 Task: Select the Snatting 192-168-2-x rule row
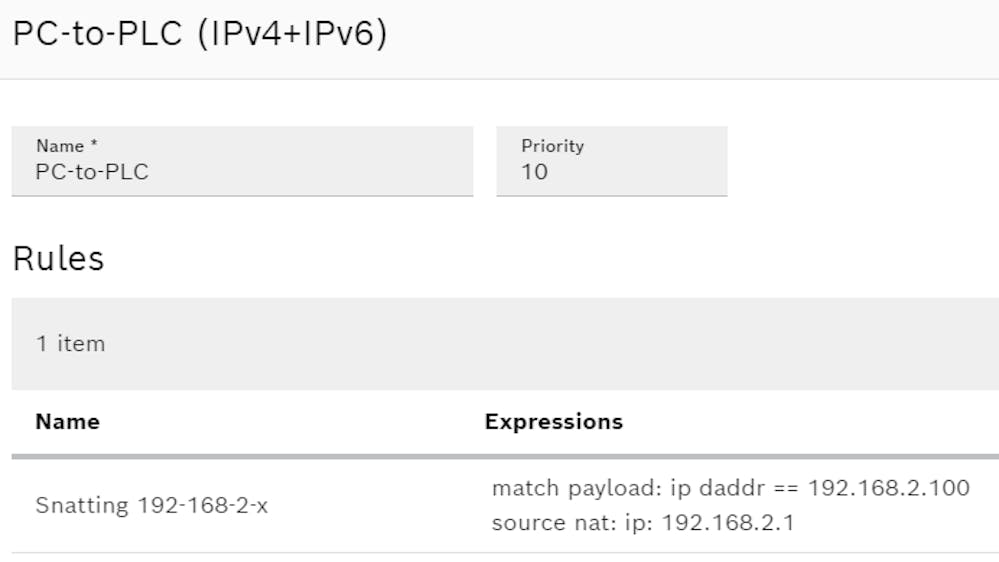151,506
